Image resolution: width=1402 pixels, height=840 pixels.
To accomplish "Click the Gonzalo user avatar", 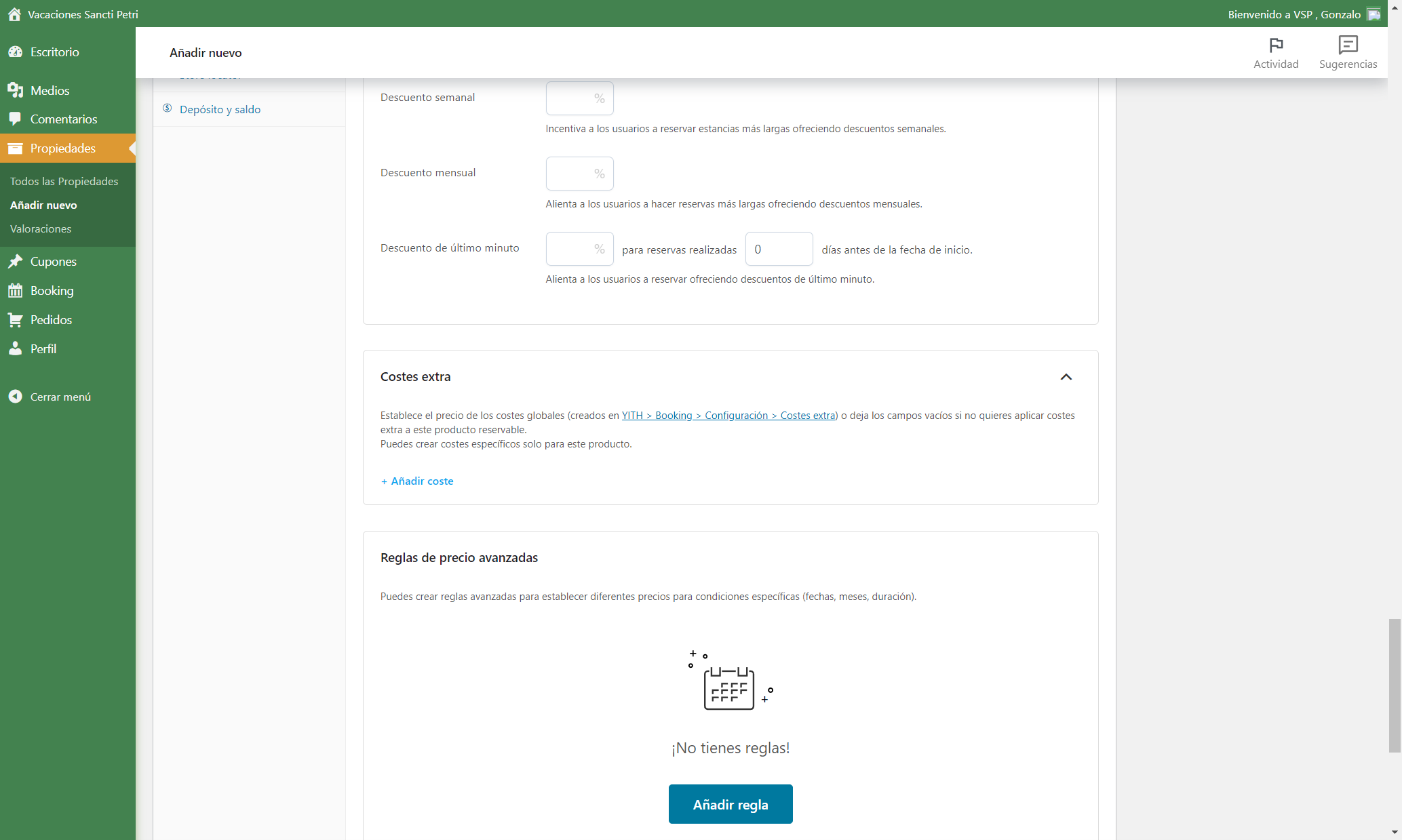I will point(1374,14).
